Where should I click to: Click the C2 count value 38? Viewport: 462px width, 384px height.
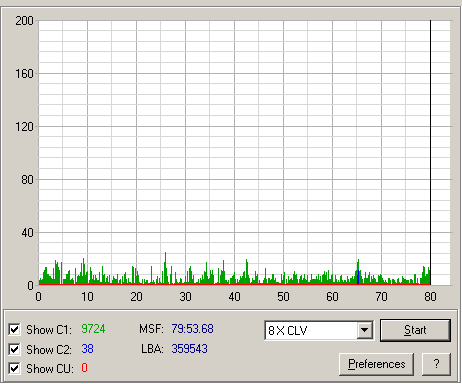87,349
